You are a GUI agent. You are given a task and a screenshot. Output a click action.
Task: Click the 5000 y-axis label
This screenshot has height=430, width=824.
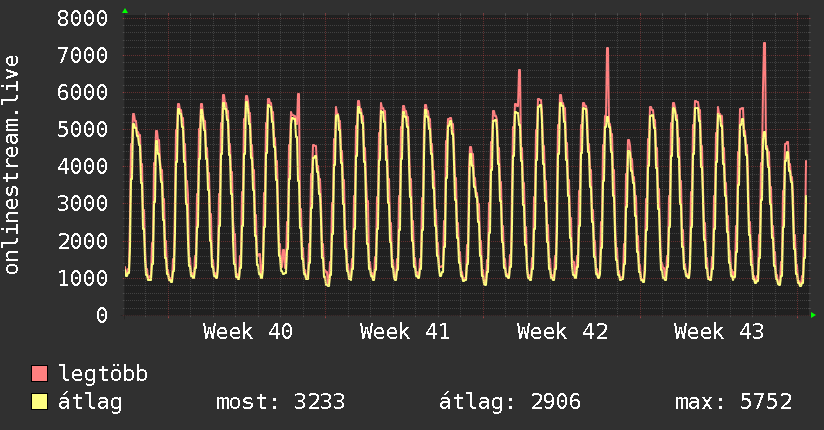coord(83,129)
